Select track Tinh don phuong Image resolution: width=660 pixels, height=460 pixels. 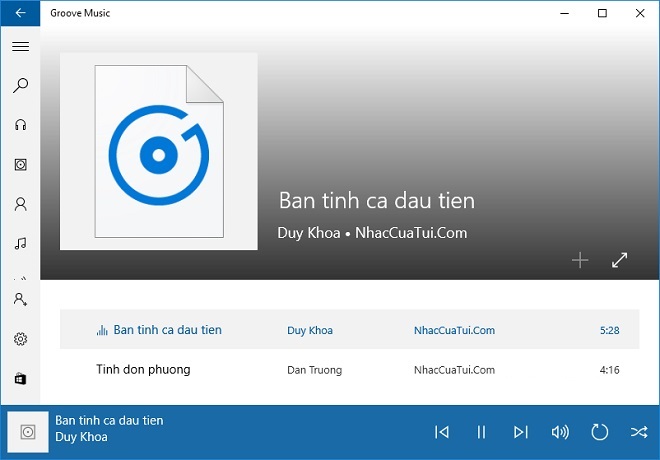point(143,369)
